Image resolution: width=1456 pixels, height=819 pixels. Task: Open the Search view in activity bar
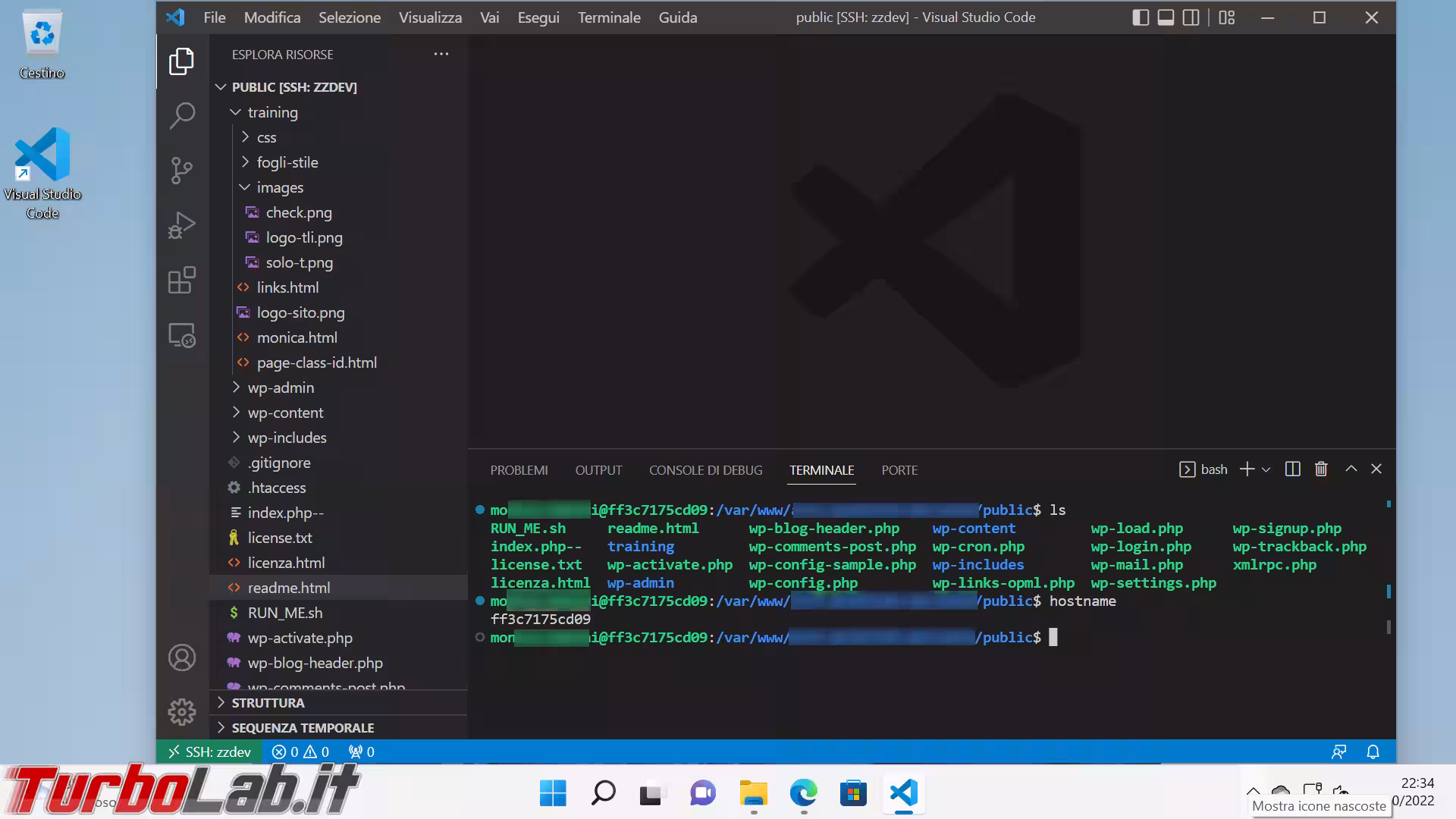(x=182, y=116)
